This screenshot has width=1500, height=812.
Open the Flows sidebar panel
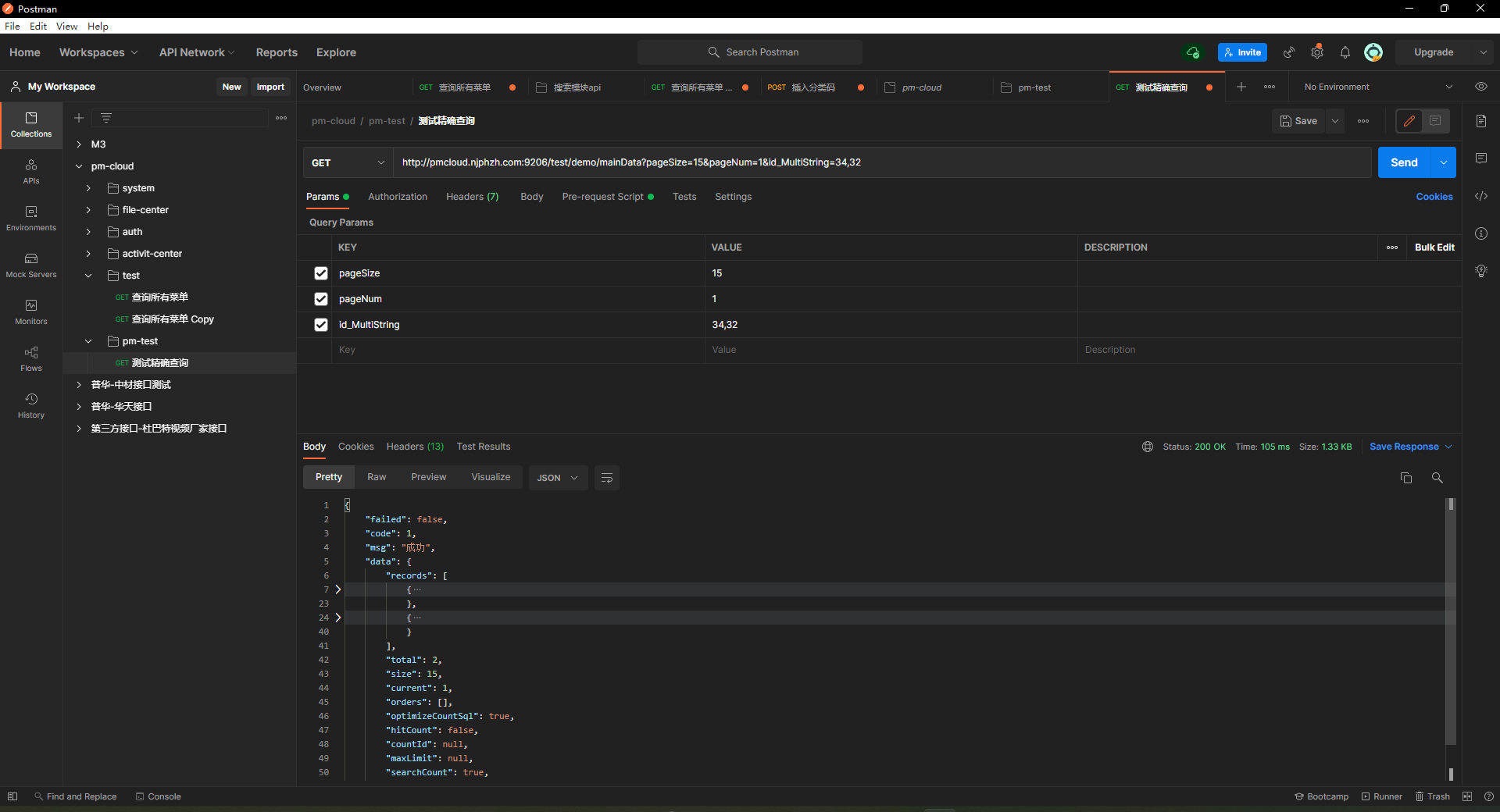(31, 358)
